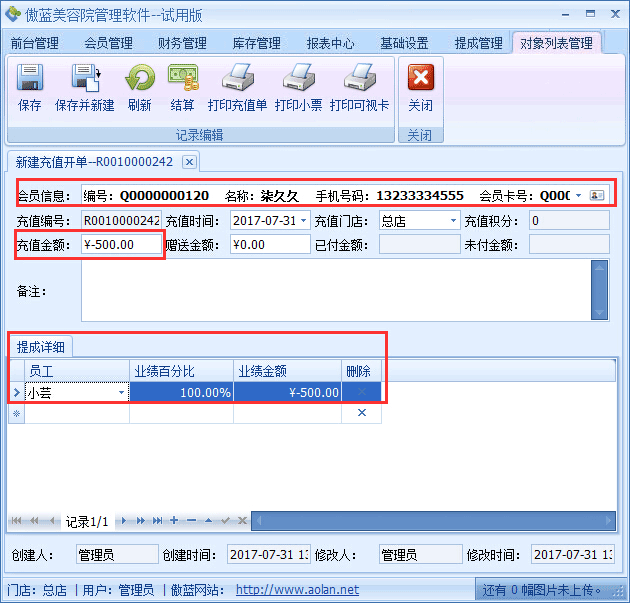Click in the 备注 notes text area

(336, 290)
